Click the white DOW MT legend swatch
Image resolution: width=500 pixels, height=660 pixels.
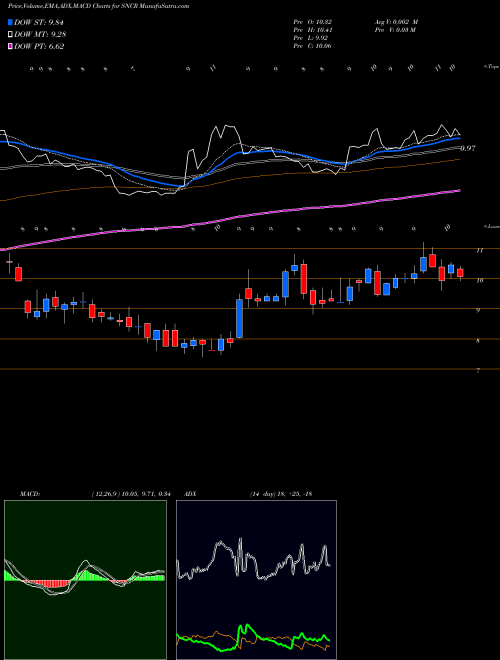[11, 35]
